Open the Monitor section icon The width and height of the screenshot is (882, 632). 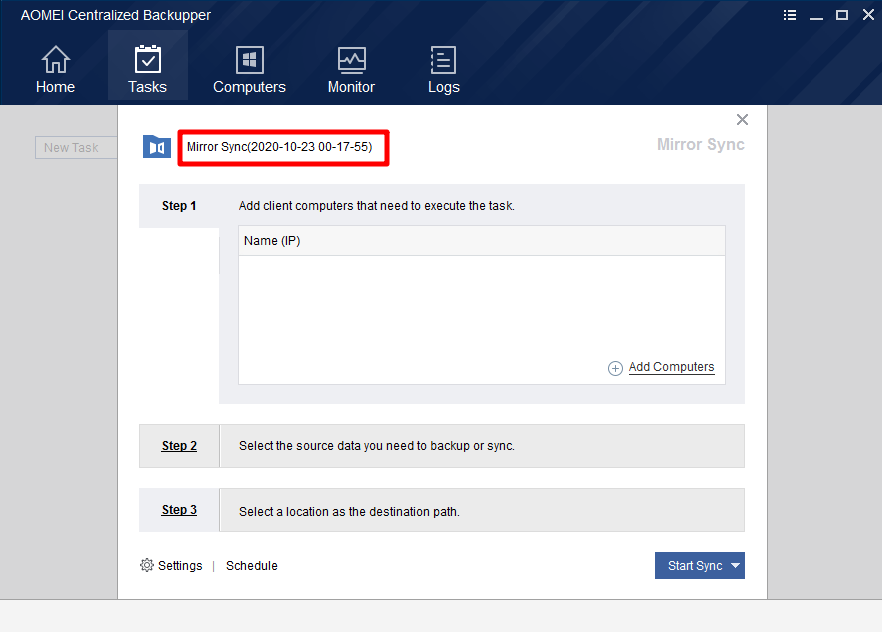[x=352, y=60]
